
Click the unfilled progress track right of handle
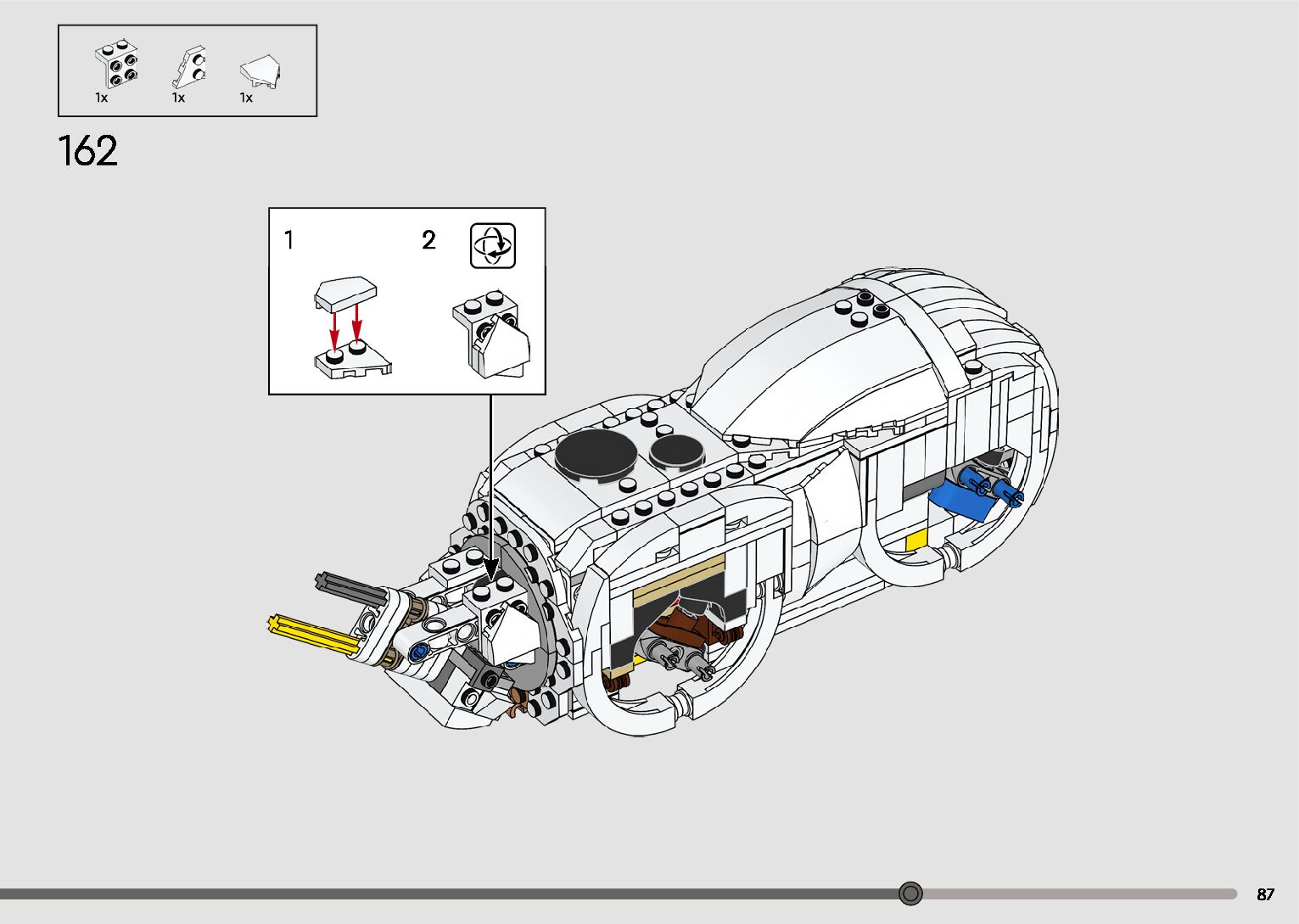[1078, 893]
